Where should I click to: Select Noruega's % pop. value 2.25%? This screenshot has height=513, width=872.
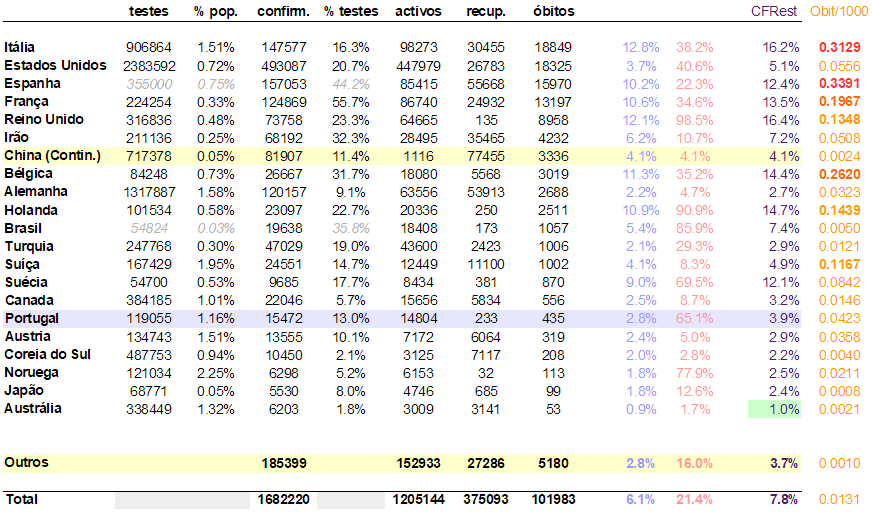tap(216, 373)
